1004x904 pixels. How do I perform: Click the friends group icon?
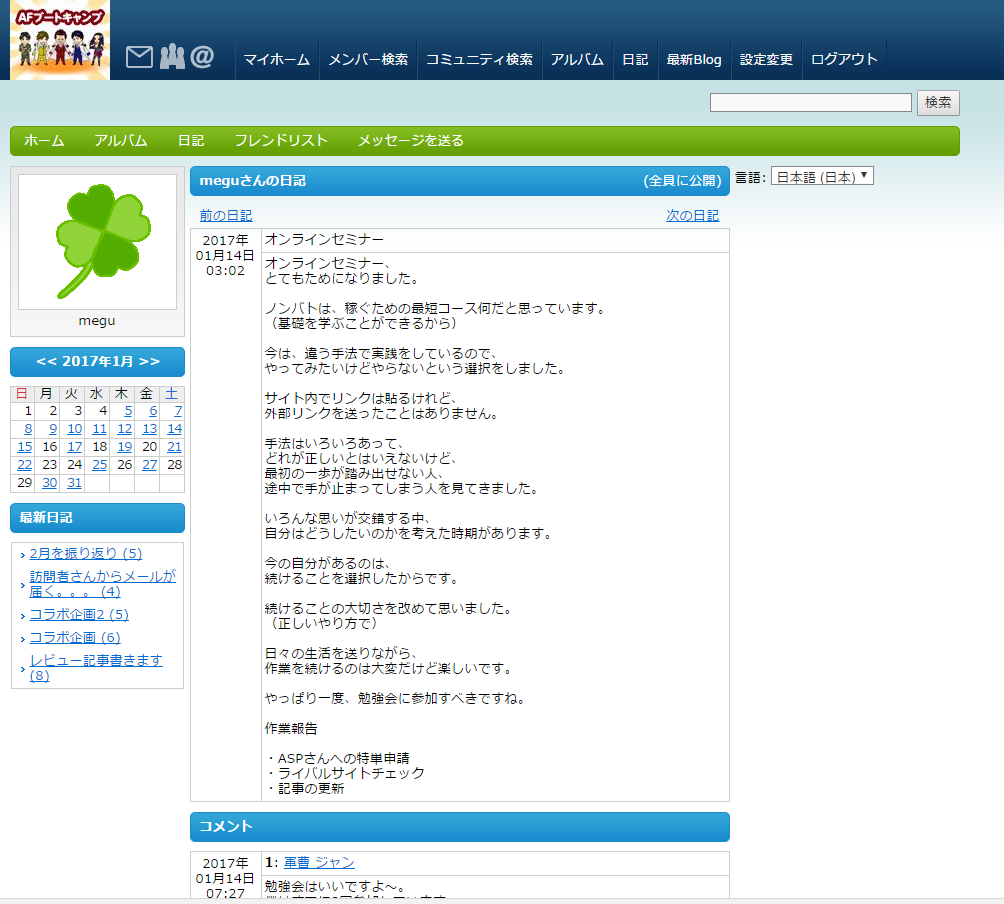click(x=172, y=58)
